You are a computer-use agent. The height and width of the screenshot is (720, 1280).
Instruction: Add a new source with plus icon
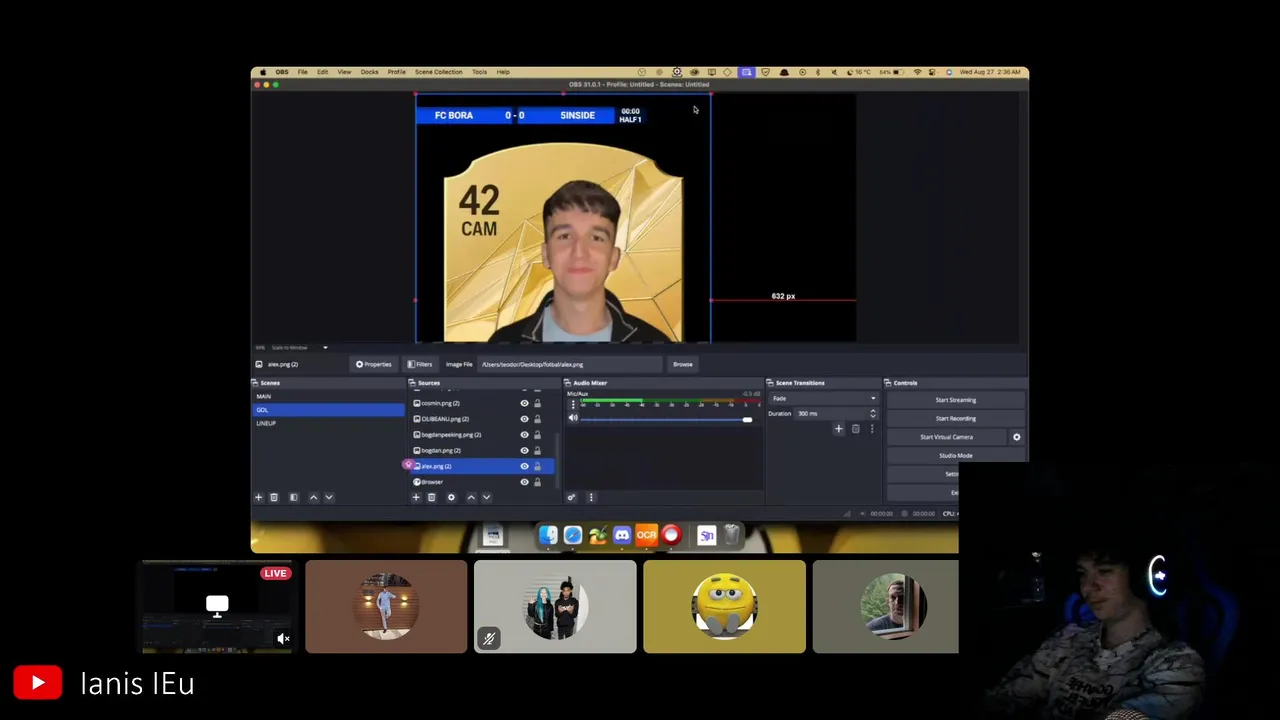[416, 497]
